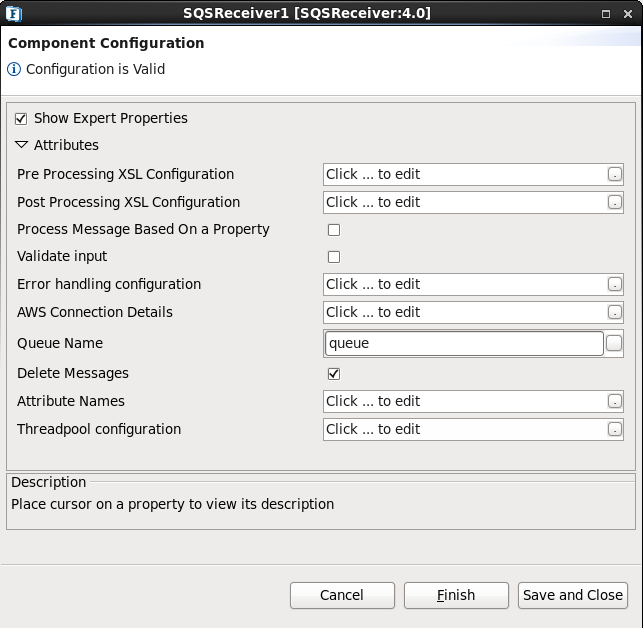This screenshot has width=643, height=628.
Task: Select the Post Processing XSL Configuration label
Action: point(128,202)
